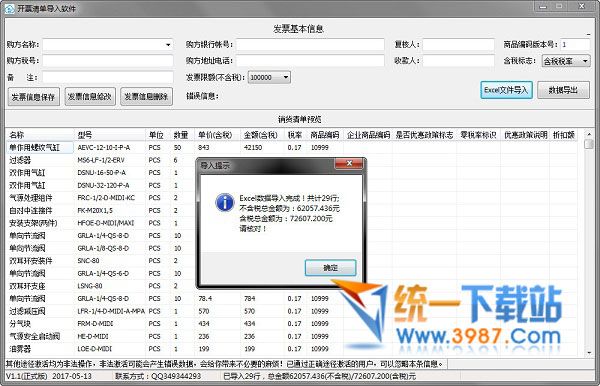Click model cell AEVC-12-10-I-P-A
Screen dimensions: 600x386
109,148
